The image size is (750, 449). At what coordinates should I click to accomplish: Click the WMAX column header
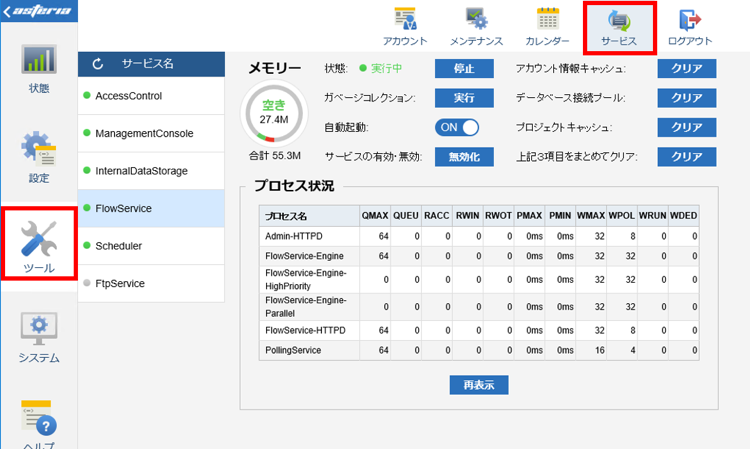pos(591,216)
